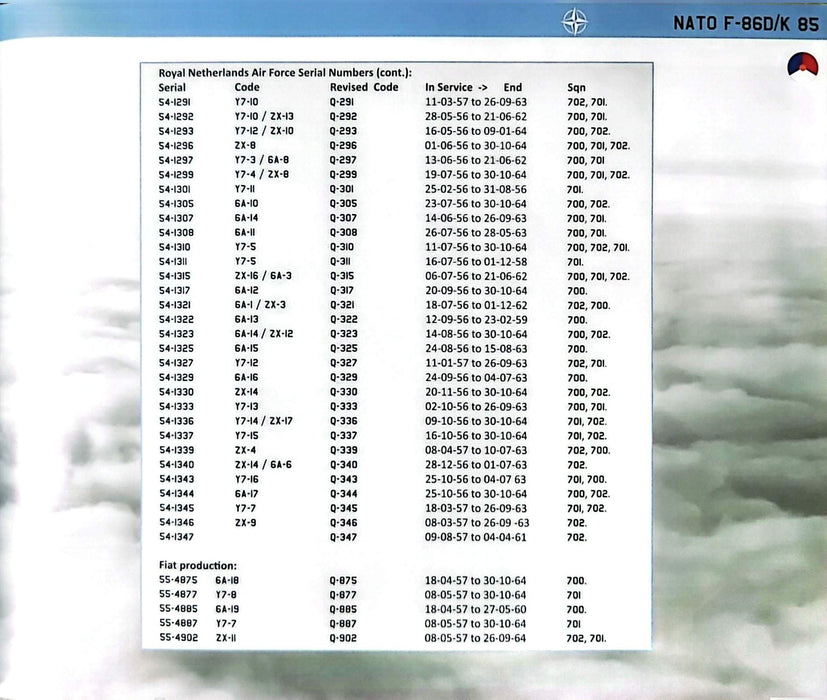The width and height of the screenshot is (827, 700).
Task: Click the NATO compass star emblem
Action: [x=575, y=22]
